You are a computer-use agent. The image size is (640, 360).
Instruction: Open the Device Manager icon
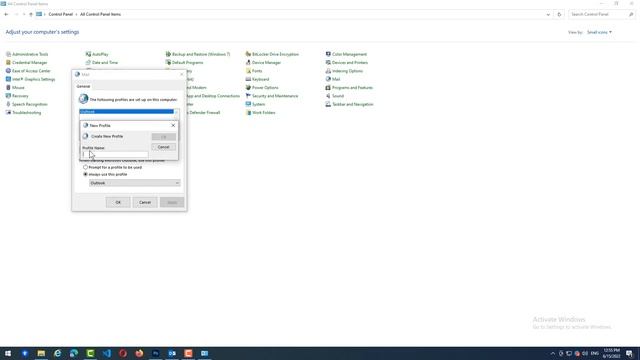[248, 62]
